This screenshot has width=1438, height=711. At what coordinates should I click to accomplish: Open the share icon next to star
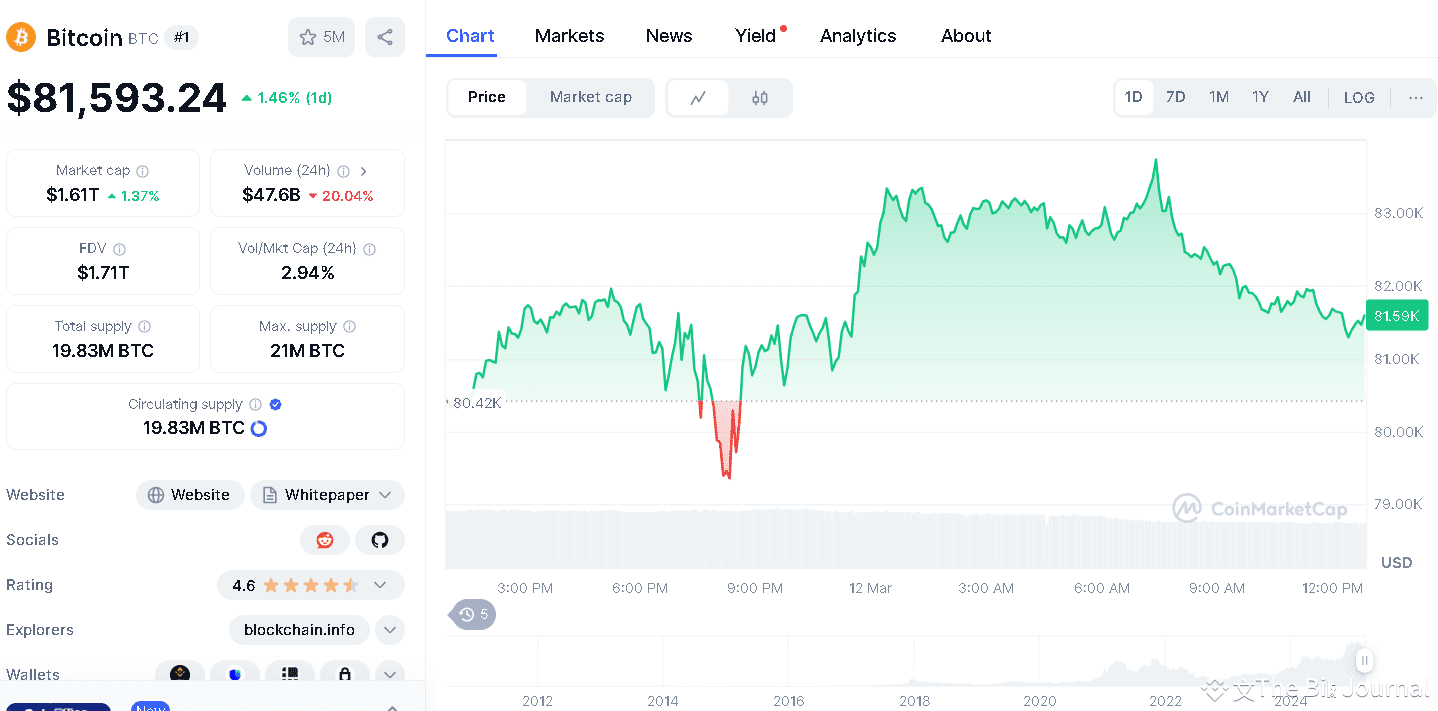pos(384,36)
